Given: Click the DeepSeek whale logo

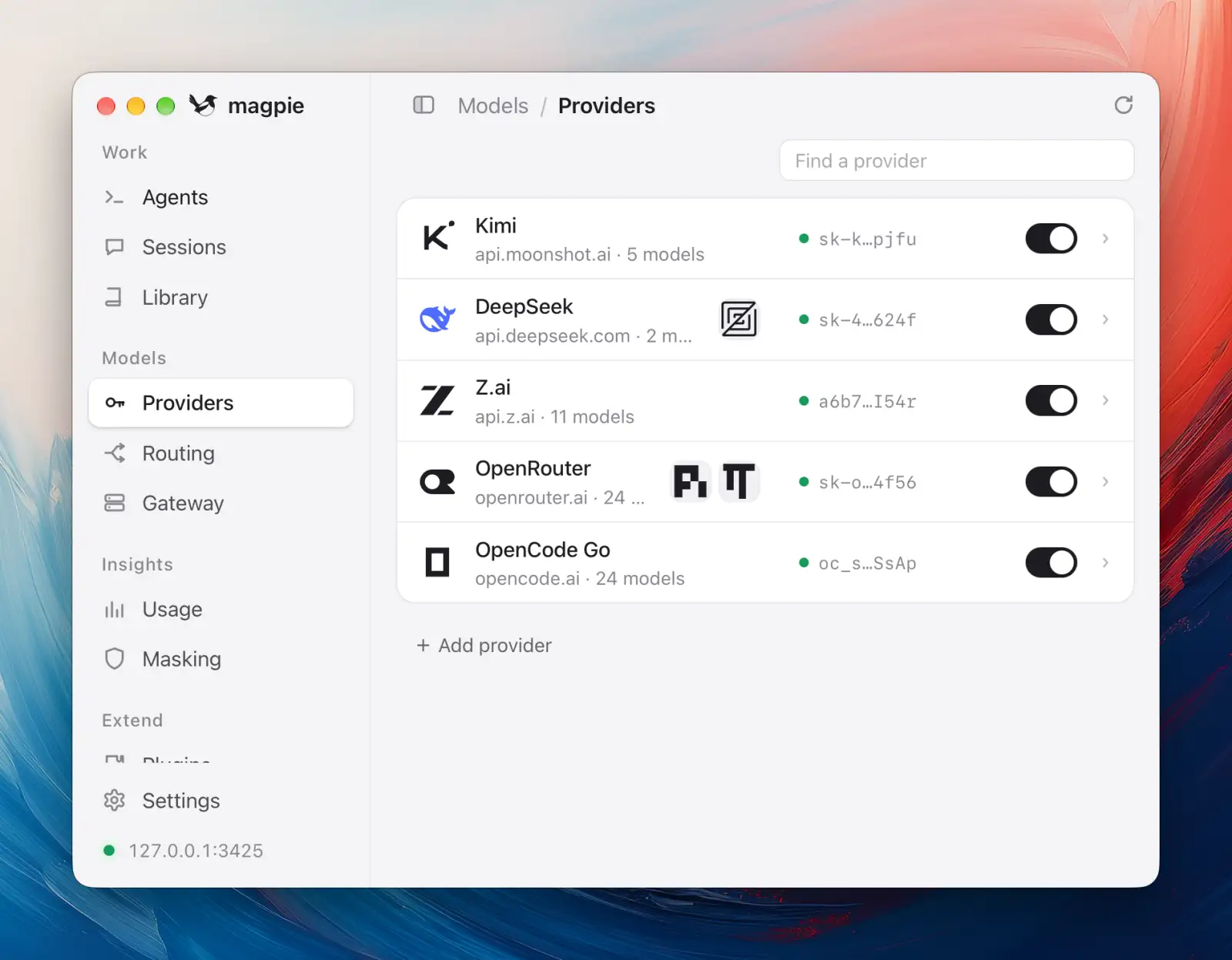Looking at the screenshot, I should (x=437, y=318).
